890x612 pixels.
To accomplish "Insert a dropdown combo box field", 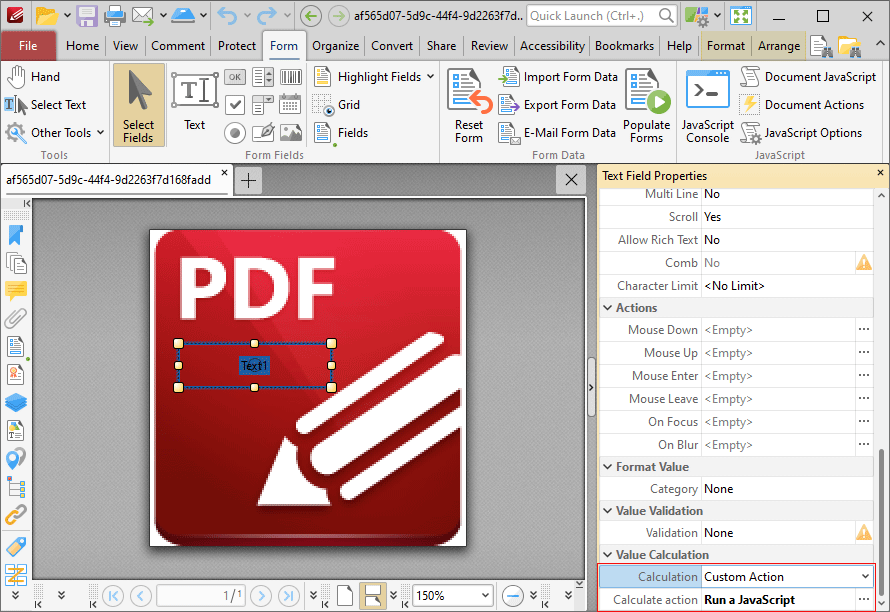I will click(262, 104).
